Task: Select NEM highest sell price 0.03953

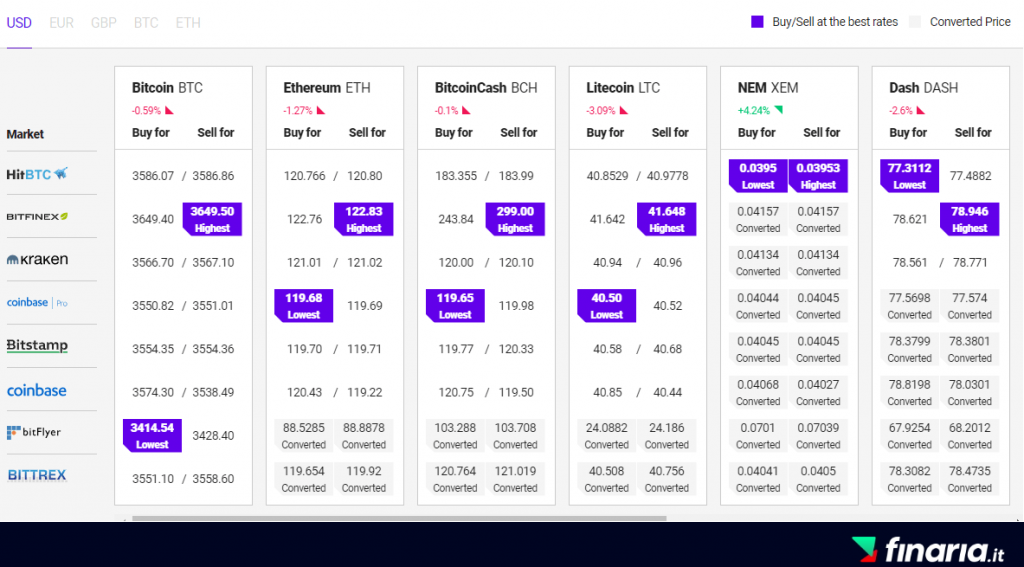Action: (818, 176)
